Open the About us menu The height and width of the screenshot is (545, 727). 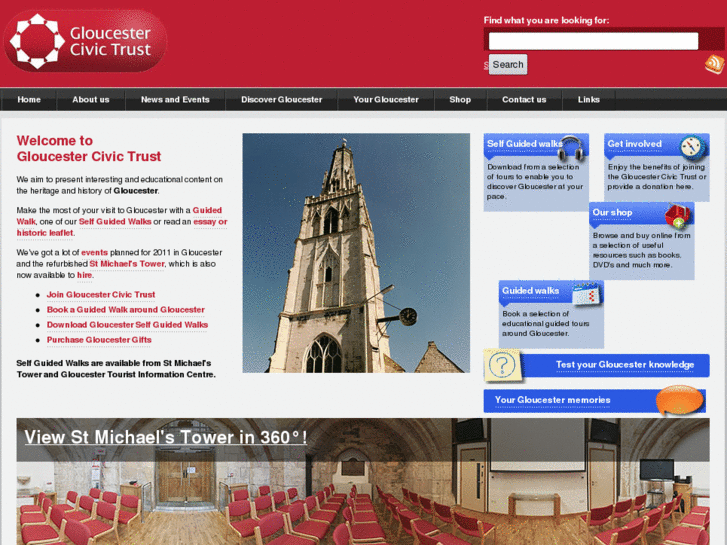(x=91, y=99)
